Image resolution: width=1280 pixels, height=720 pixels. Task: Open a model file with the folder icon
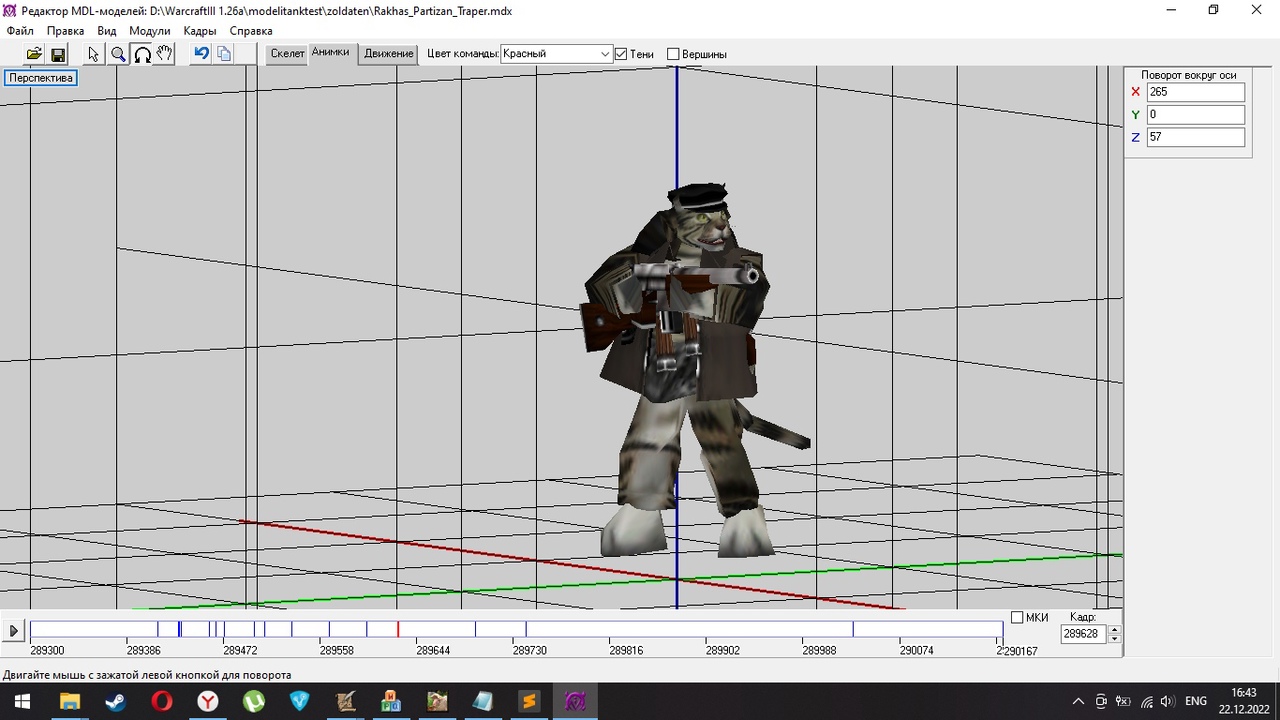pyautogui.click(x=34, y=54)
